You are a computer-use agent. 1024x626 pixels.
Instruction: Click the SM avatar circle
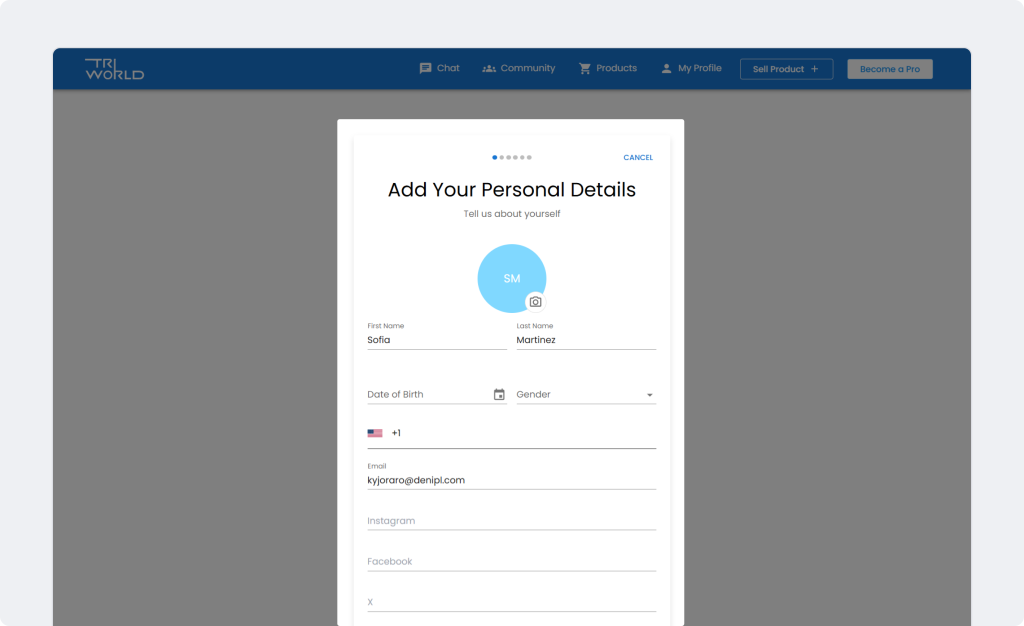pos(510,277)
